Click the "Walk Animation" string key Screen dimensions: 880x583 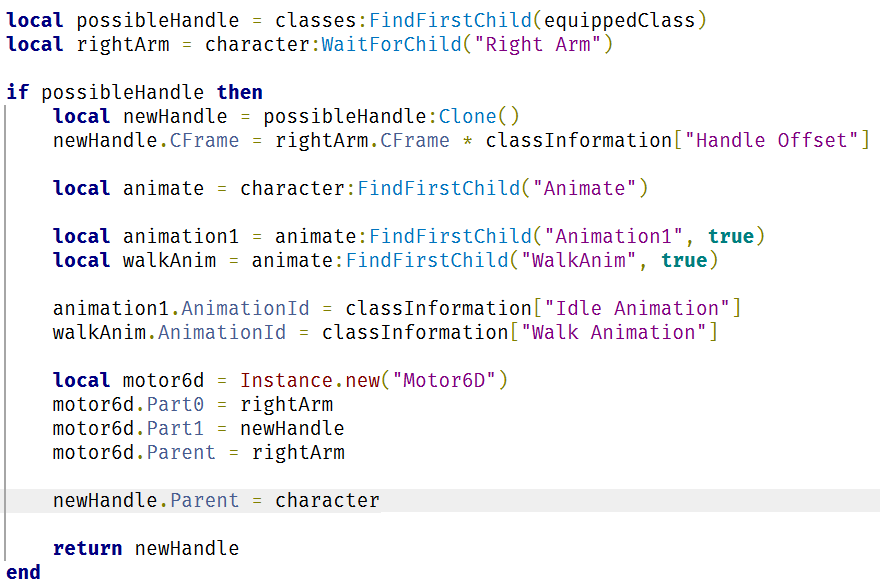click(613, 332)
